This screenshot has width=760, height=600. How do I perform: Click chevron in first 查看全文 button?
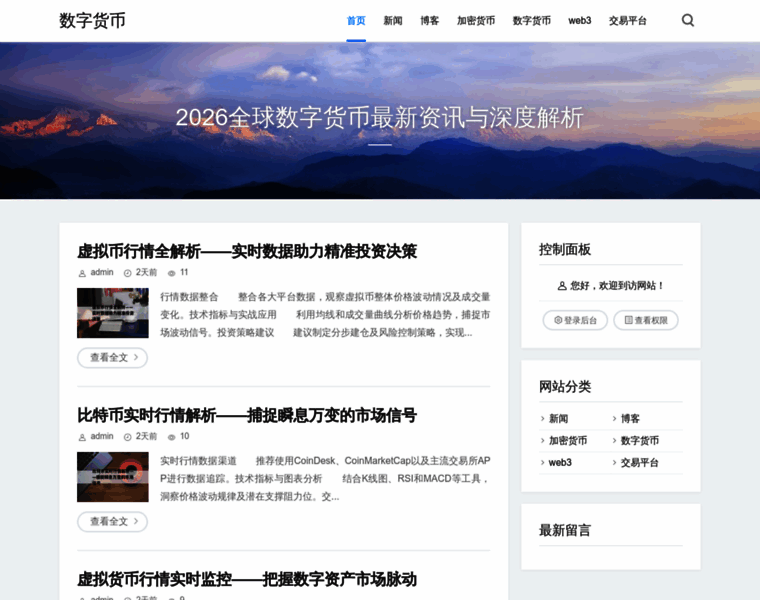coord(136,357)
